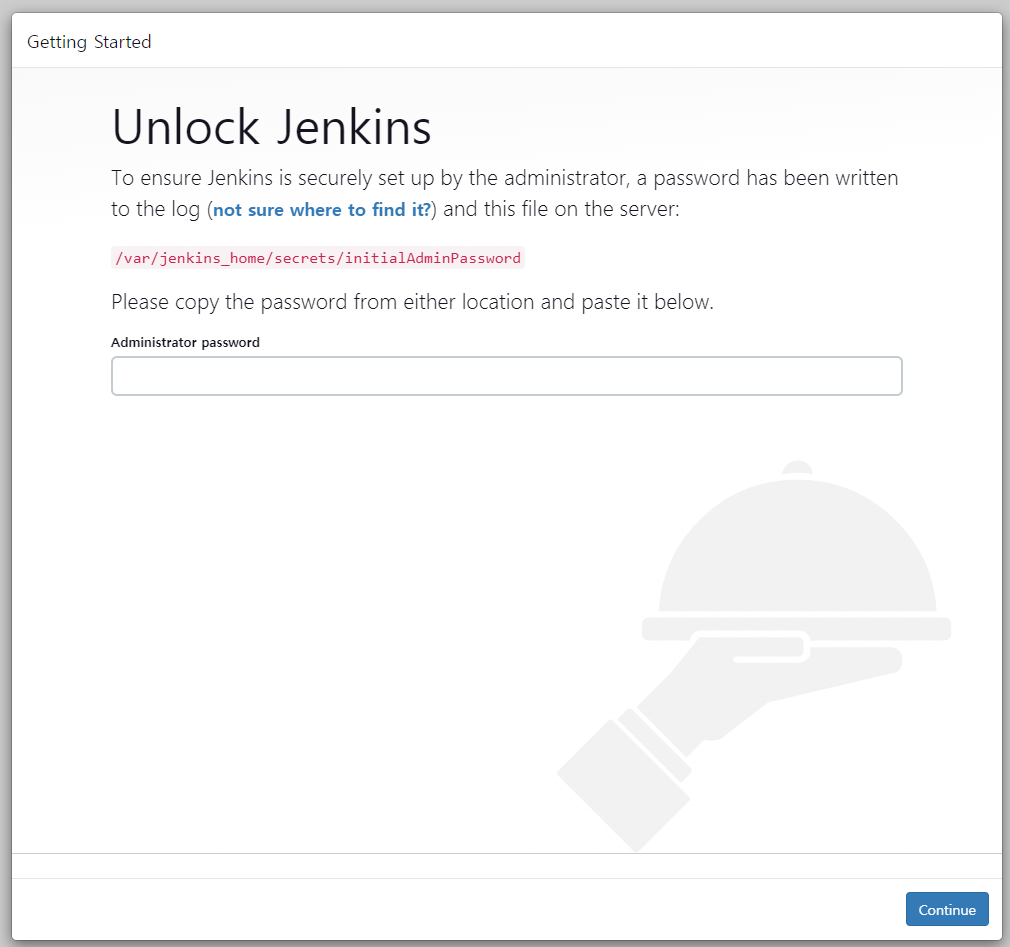1010x947 pixels.
Task: Click the 'Unlock Jenkins' heading
Action: tap(271, 127)
